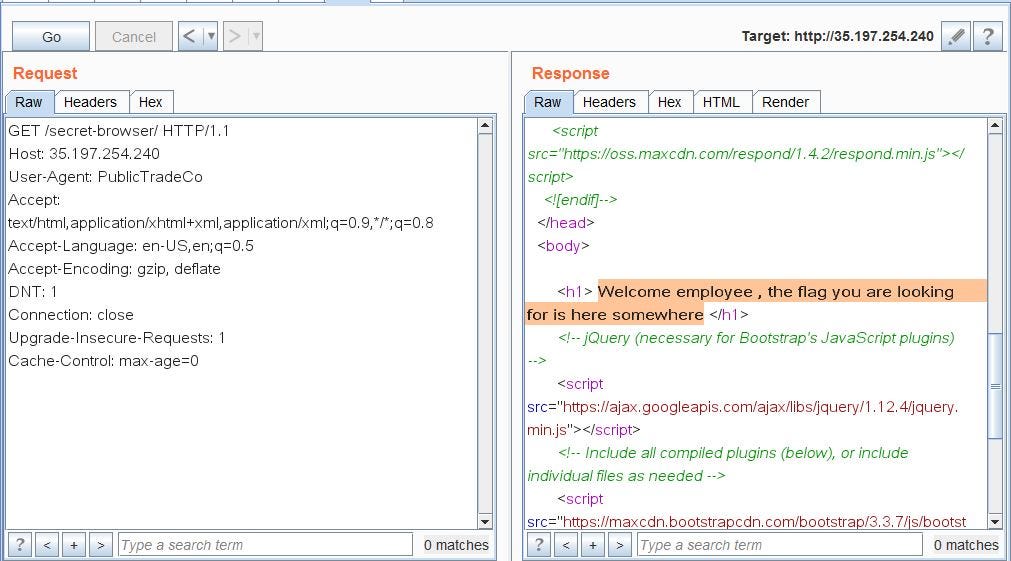Click the plus button in response search bar
Image resolution: width=1011 pixels, height=561 pixels.
(593, 545)
